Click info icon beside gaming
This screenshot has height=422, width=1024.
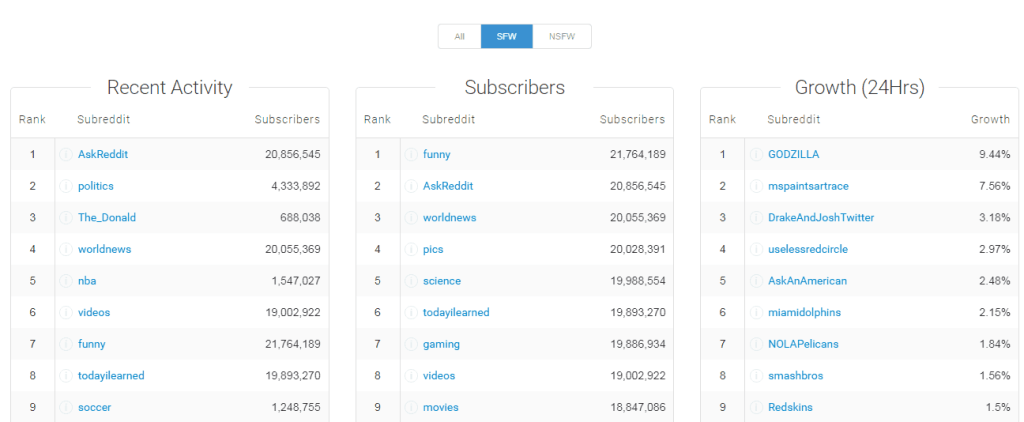pyautogui.click(x=411, y=344)
